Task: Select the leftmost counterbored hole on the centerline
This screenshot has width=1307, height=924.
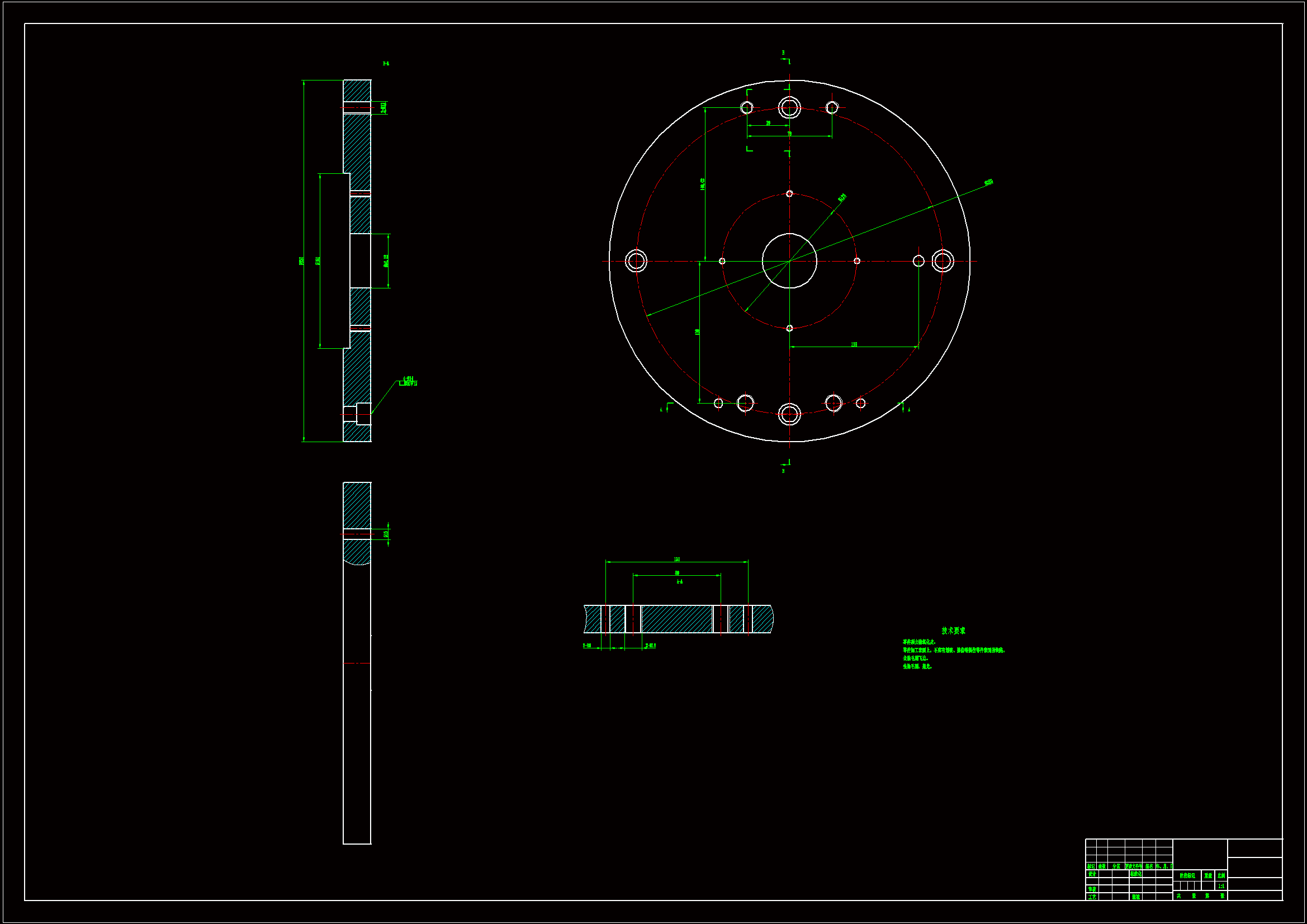Action: [x=636, y=260]
